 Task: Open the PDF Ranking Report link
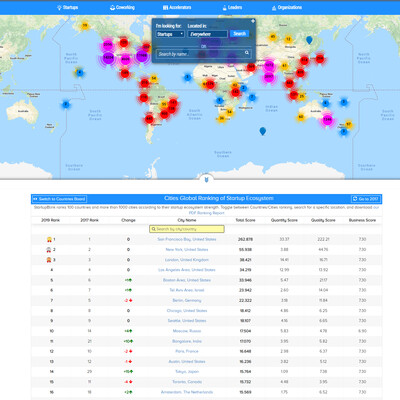(207, 213)
